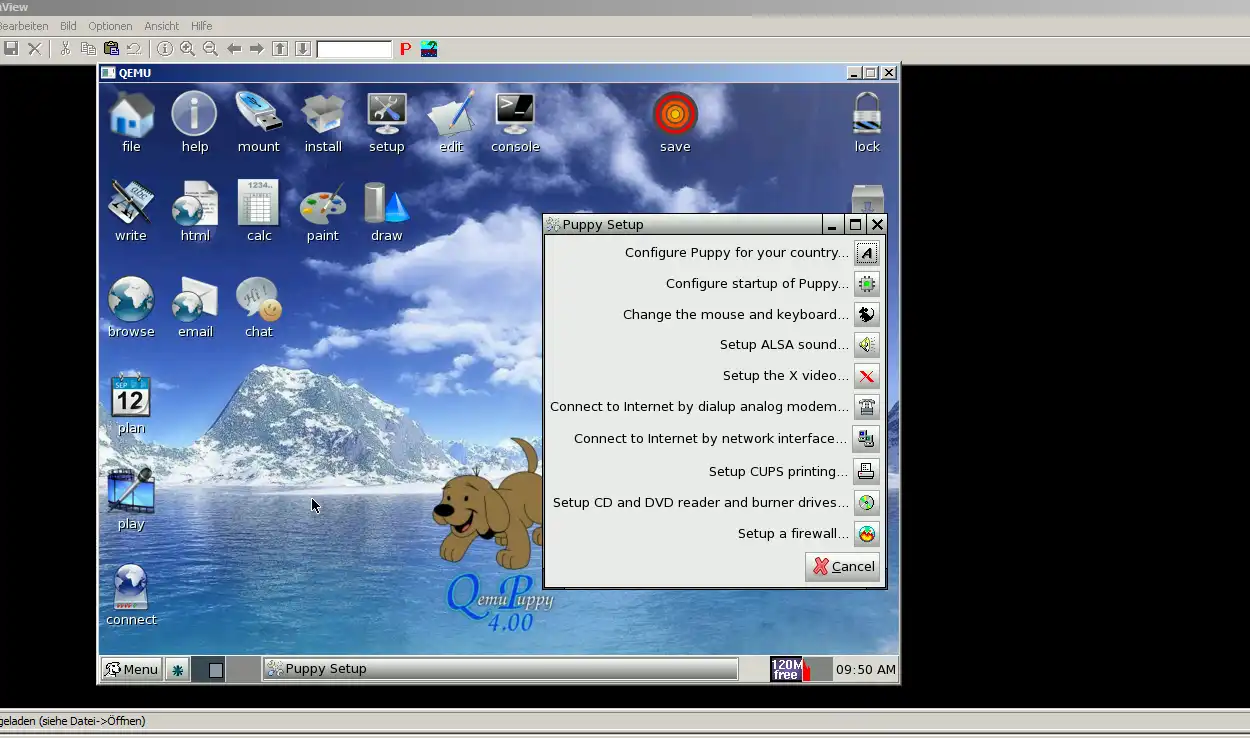1250x738 pixels.
Task: Open the email desktop icon
Action: pyautogui.click(x=195, y=308)
